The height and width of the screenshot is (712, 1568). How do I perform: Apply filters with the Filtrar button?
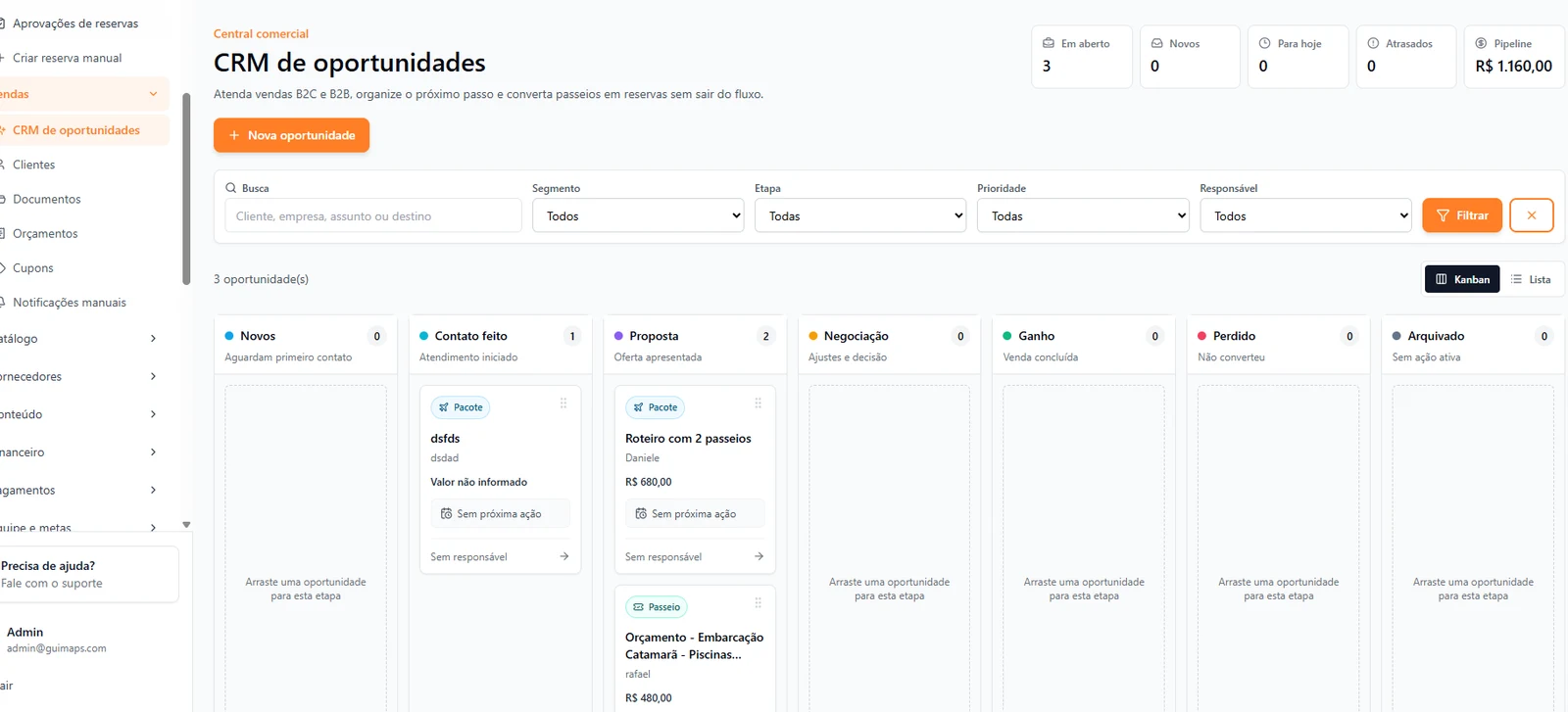[x=1462, y=215]
